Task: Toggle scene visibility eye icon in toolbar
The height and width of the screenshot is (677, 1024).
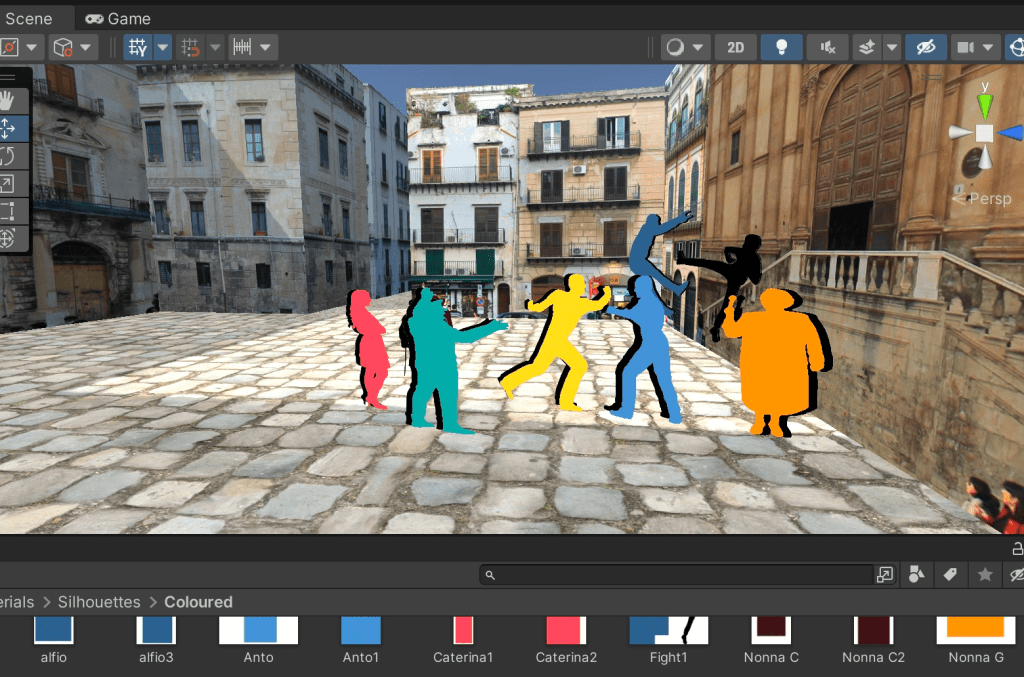Action: 926,47
